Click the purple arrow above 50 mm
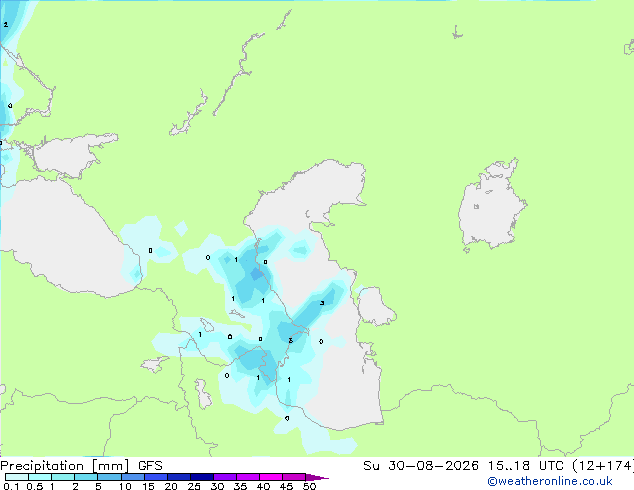This screenshot has height=490, width=634. coord(317,477)
